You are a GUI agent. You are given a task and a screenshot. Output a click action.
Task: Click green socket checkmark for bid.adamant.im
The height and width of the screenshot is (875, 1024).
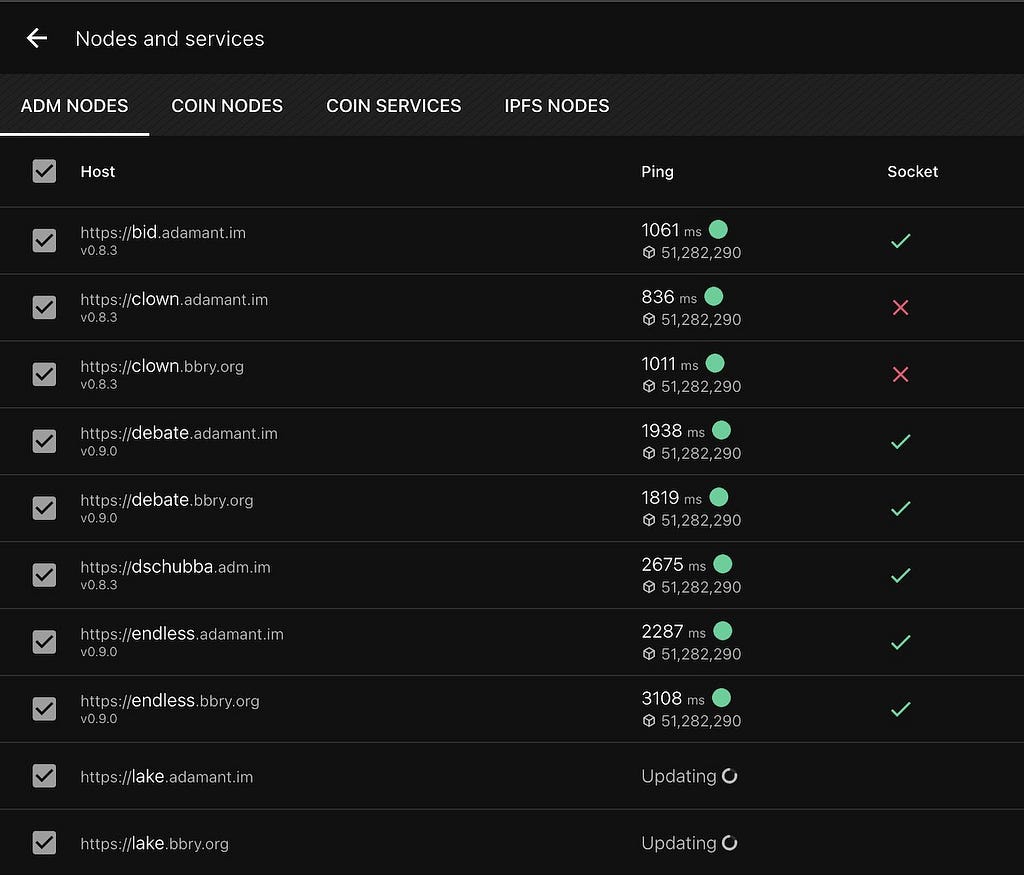(900, 241)
